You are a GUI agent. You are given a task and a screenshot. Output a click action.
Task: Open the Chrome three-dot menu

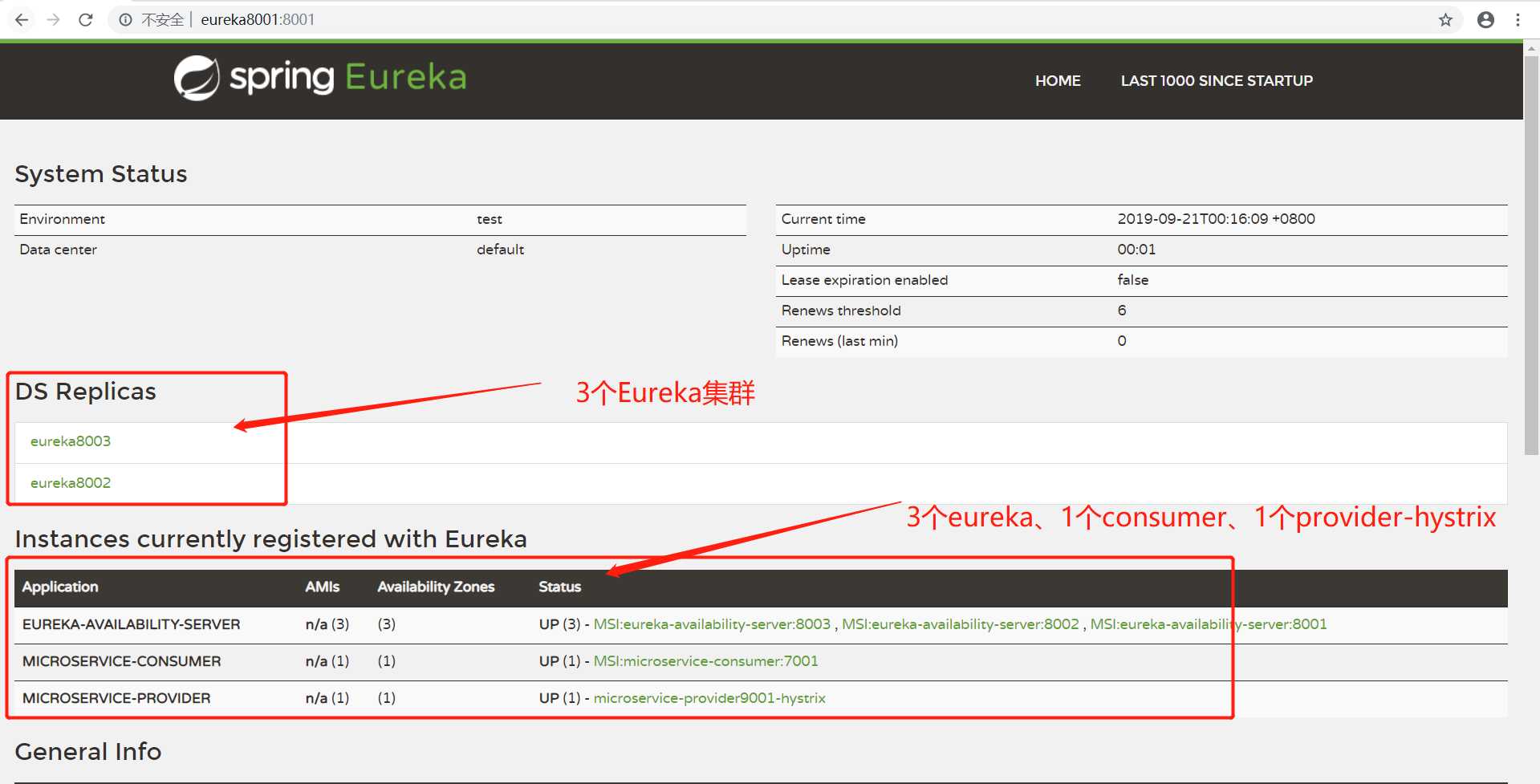pos(1518,19)
